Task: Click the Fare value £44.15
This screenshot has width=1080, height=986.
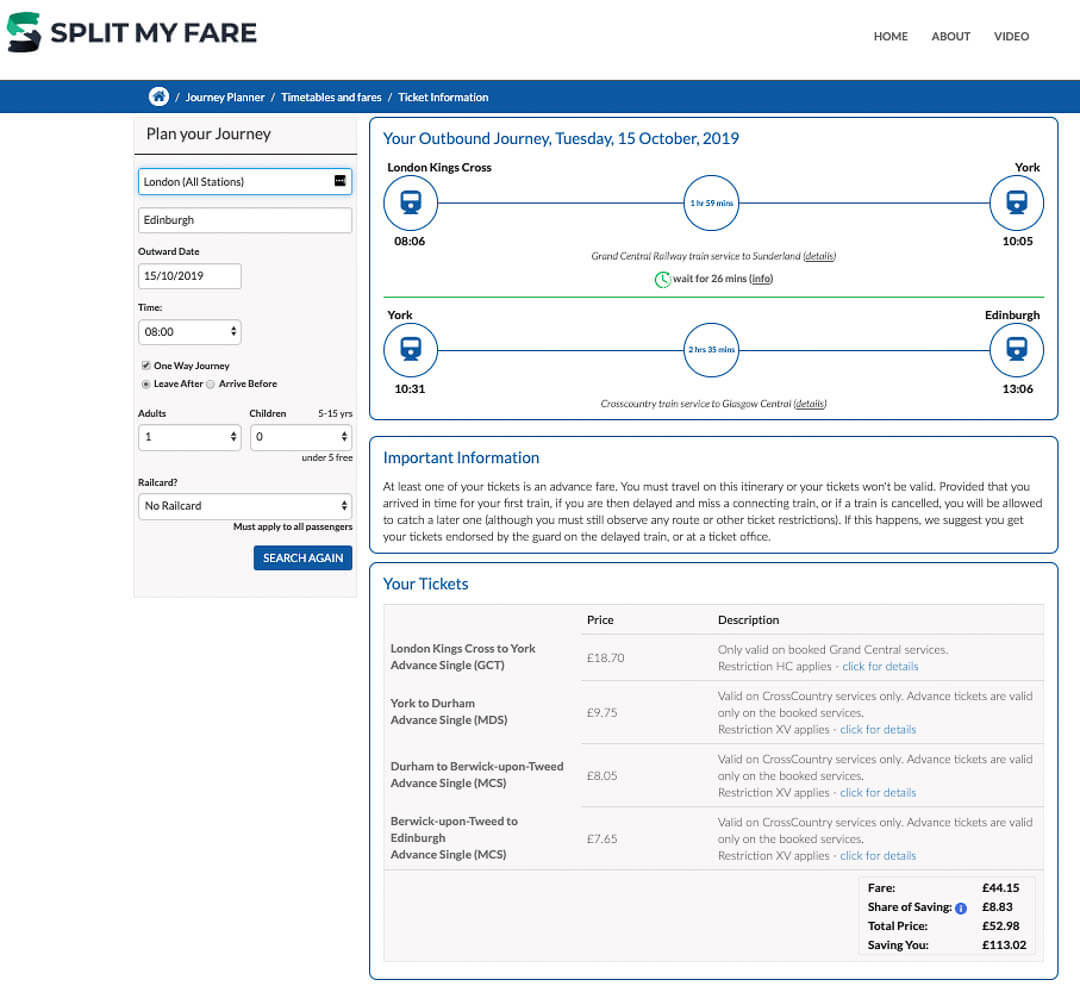Action: pos(1000,888)
